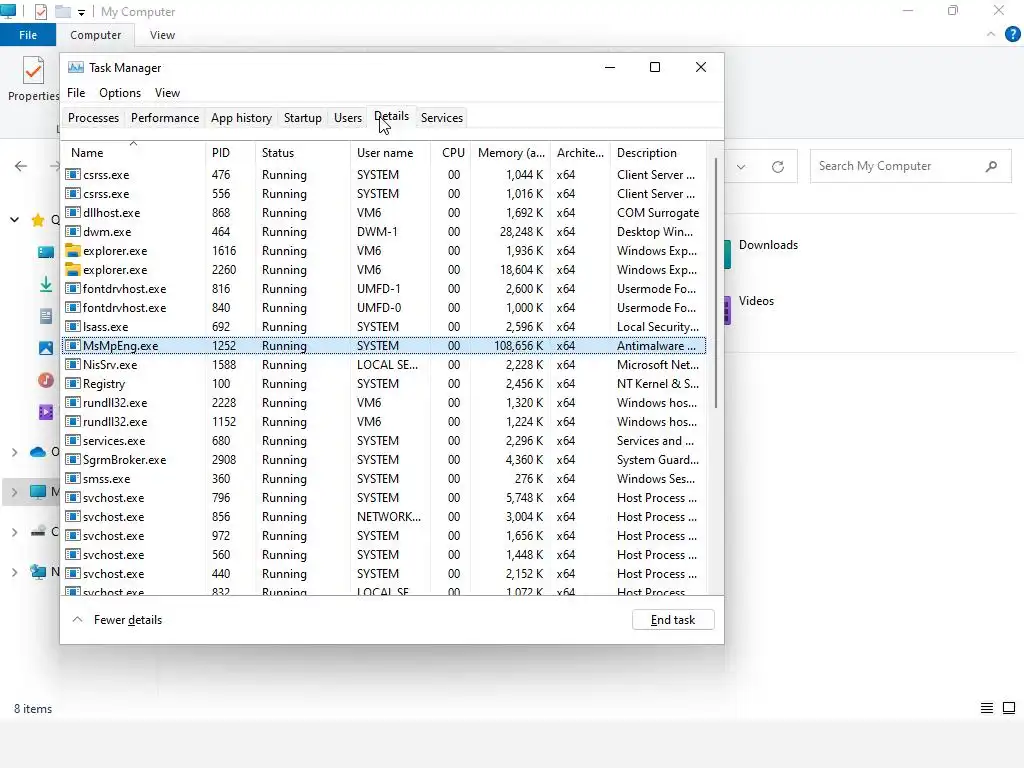The width and height of the screenshot is (1024, 768).
Task: Open the Quick Access Toolbar customize dropdown
Action: coord(81,12)
